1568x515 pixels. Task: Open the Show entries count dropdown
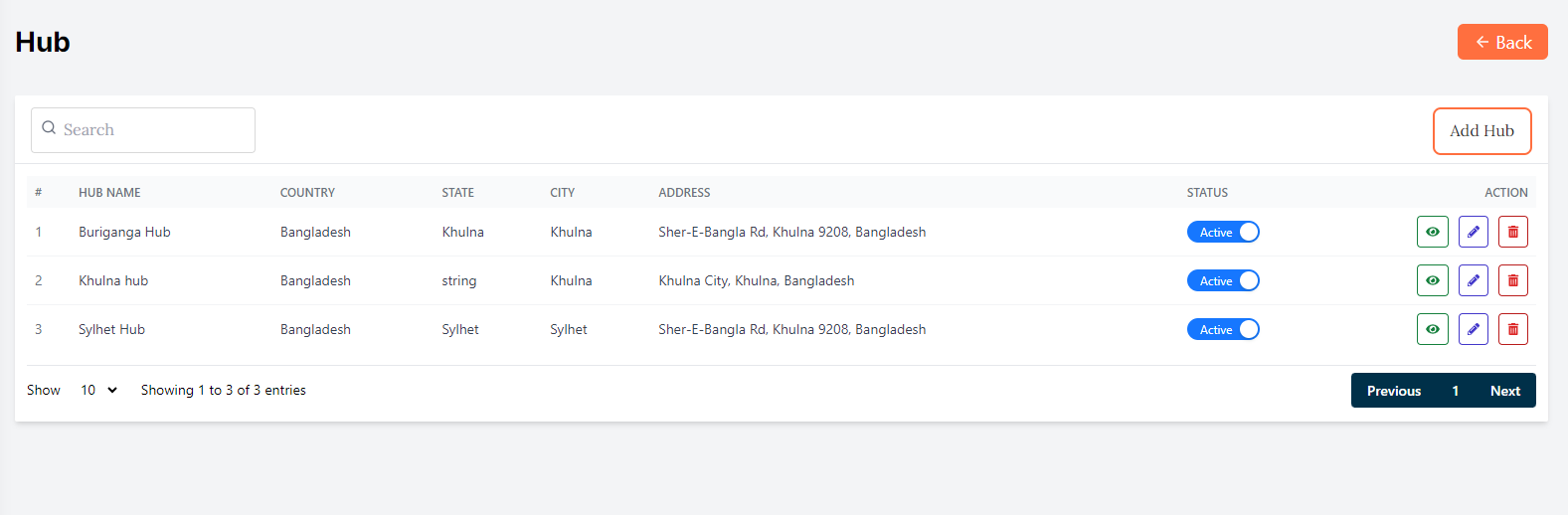(98, 390)
